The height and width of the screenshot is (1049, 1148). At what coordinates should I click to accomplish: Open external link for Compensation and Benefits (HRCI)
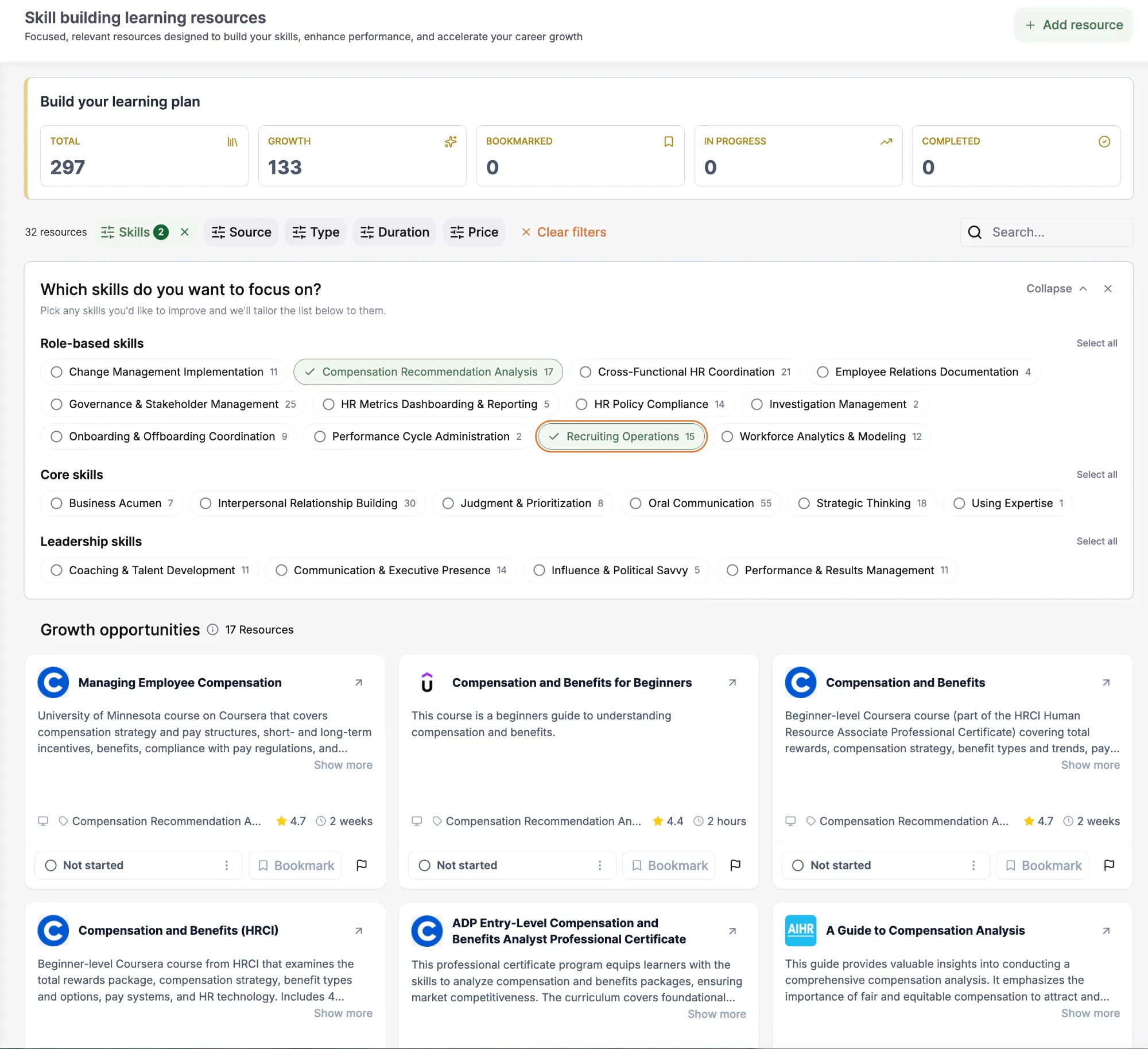click(x=359, y=931)
